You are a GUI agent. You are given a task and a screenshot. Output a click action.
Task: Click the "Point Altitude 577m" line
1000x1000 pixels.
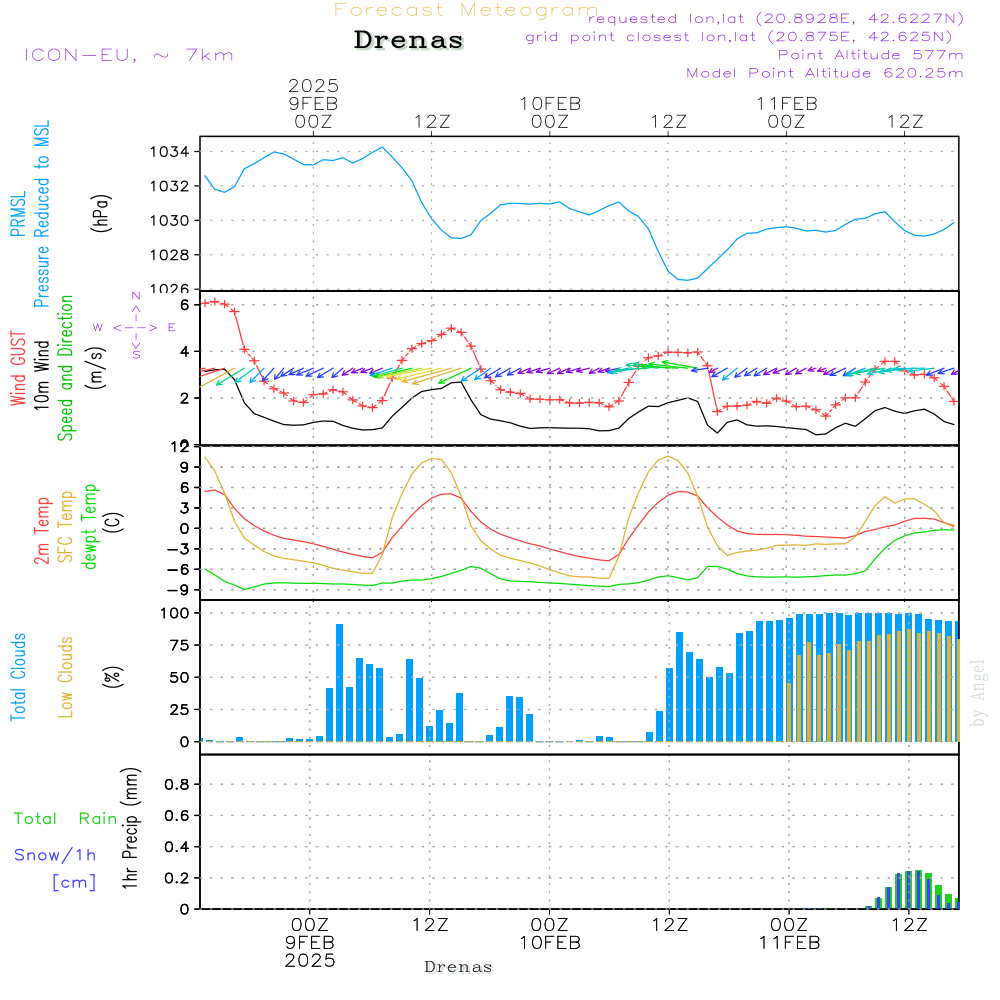[870, 55]
